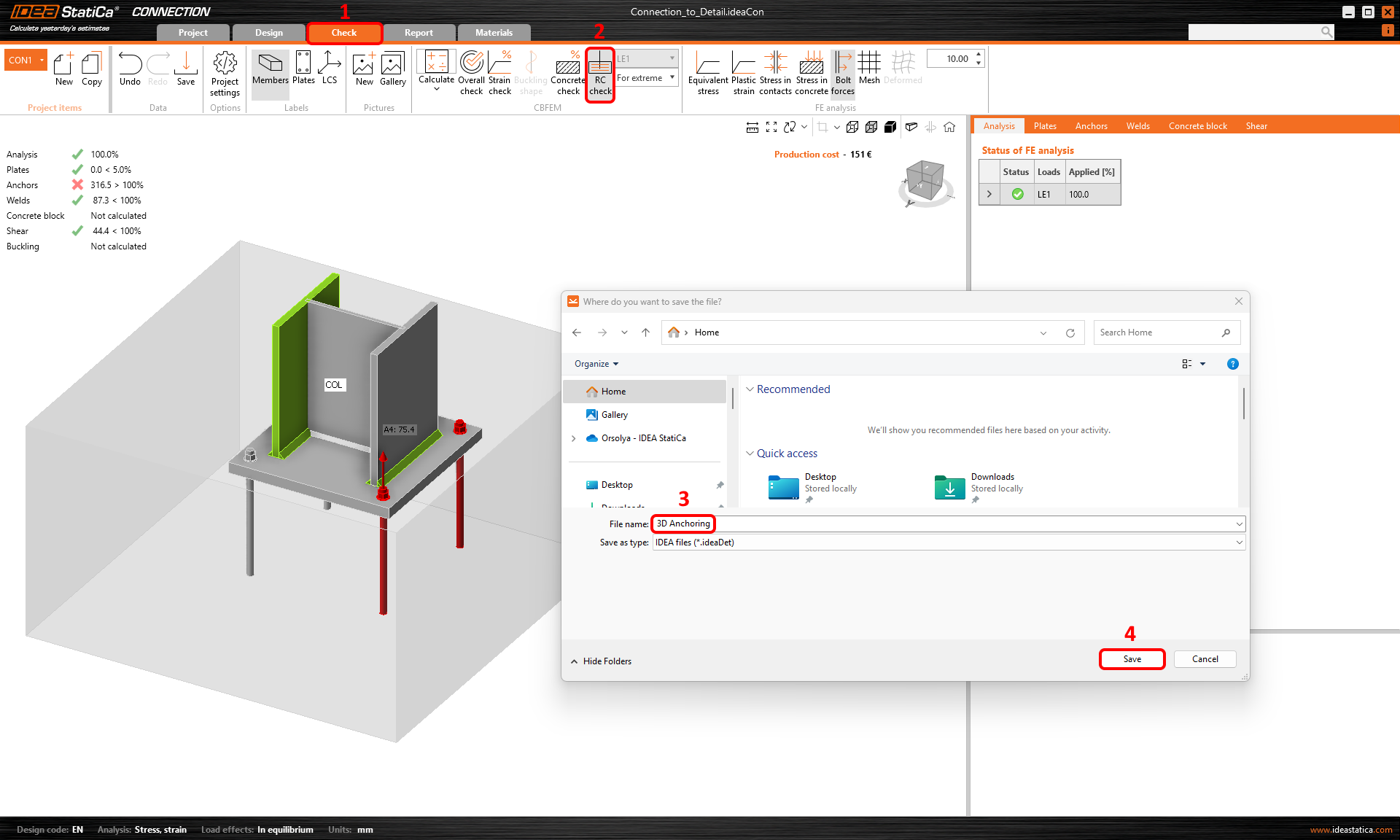Screen dimensions: 1400x840
Task: Expand the LE1 row in status table
Action: click(x=989, y=194)
